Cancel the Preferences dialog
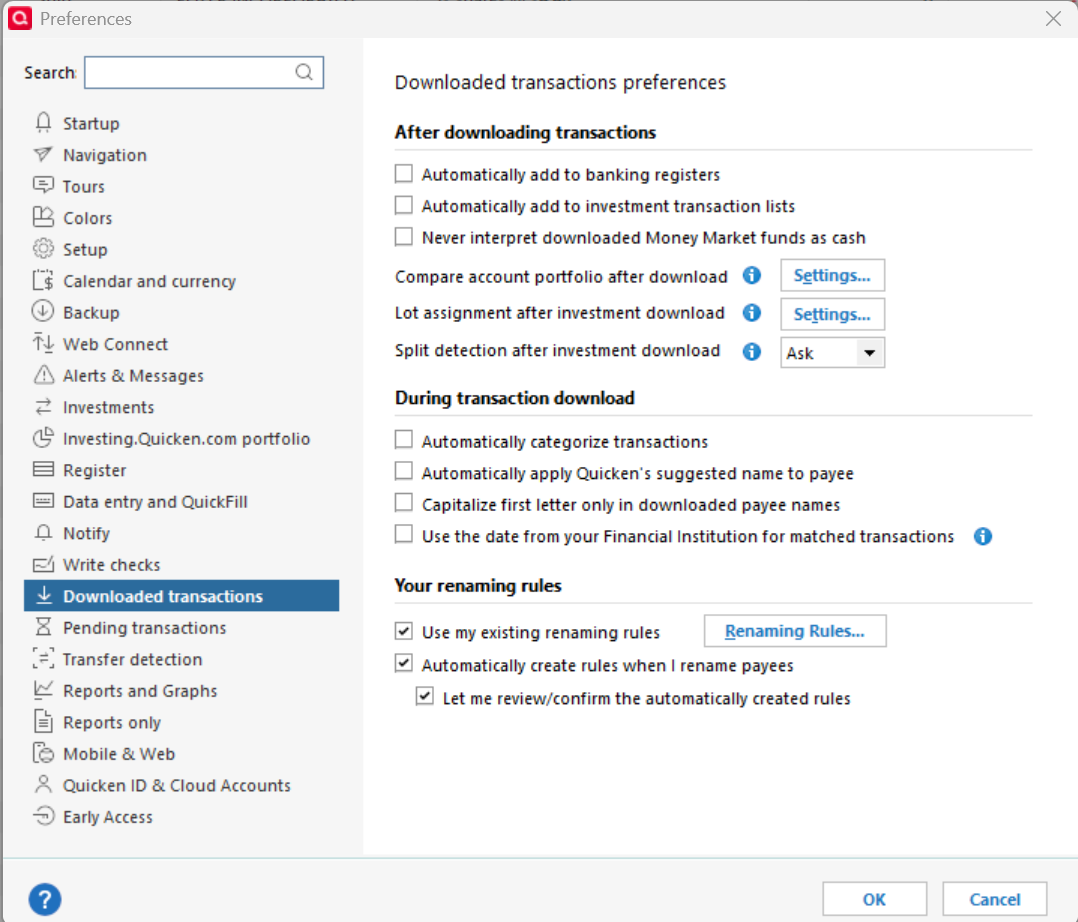This screenshot has height=922, width=1078. (995, 899)
